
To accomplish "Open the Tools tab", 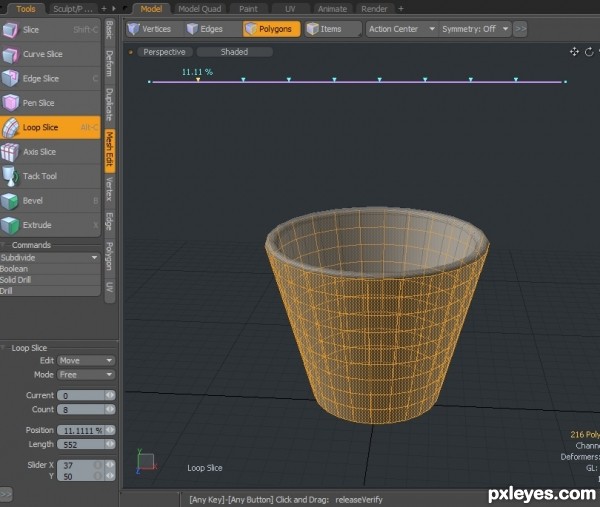I will pyautogui.click(x=26, y=9).
